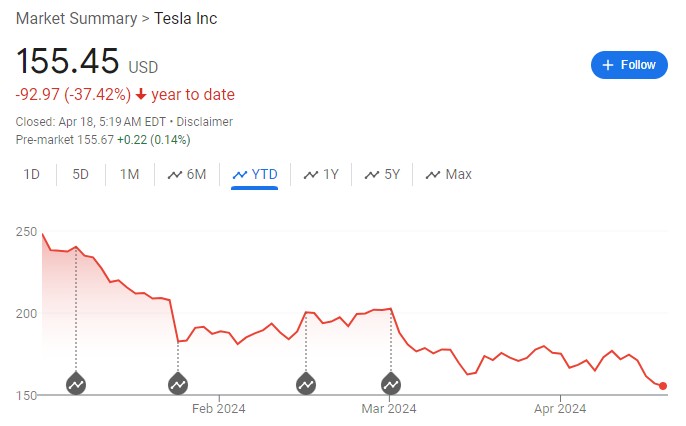Click the red endpoint dot on the chart
Image resolution: width=686 pixels, height=426 pixels.
(x=663, y=386)
